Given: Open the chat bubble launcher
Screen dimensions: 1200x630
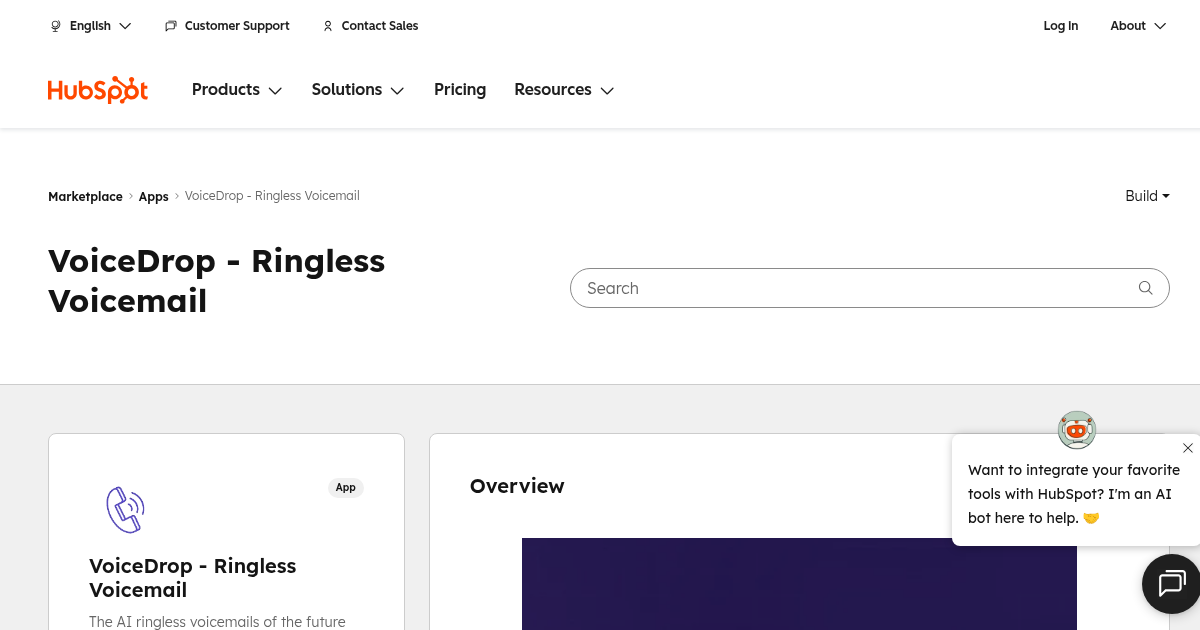Looking at the screenshot, I should [x=1171, y=583].
